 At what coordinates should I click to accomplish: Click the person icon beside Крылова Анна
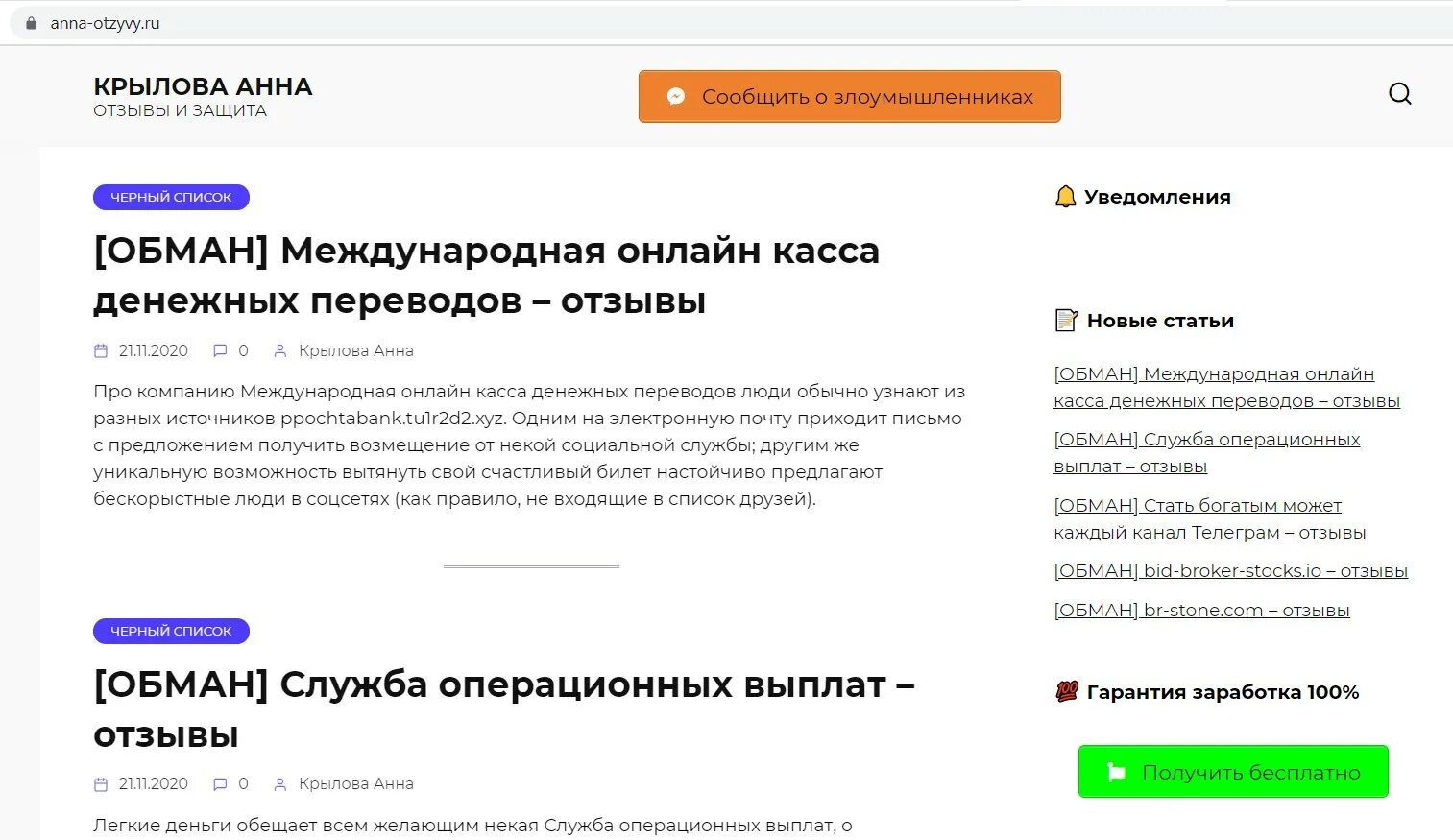279,350
